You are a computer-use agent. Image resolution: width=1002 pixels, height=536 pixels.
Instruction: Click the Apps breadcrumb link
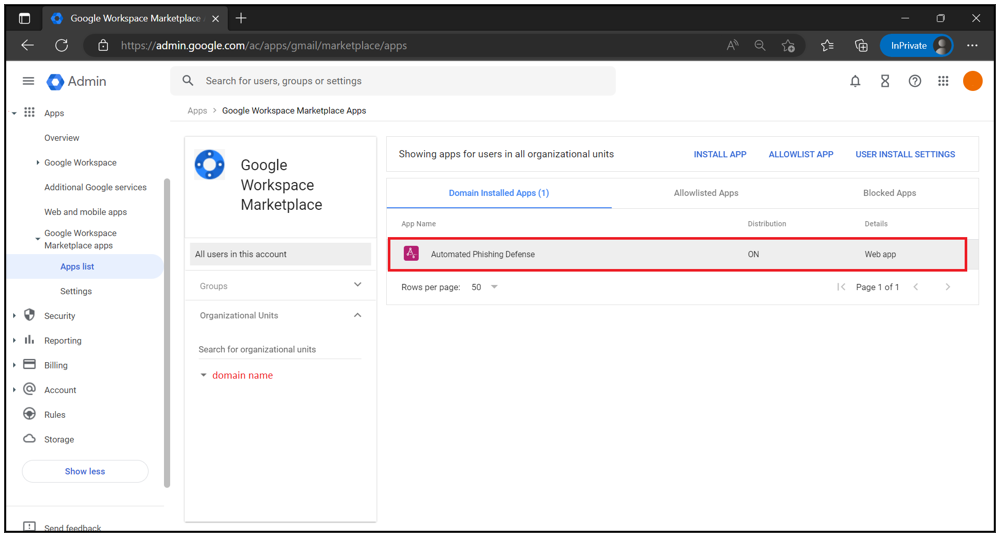tap(197, 111)
